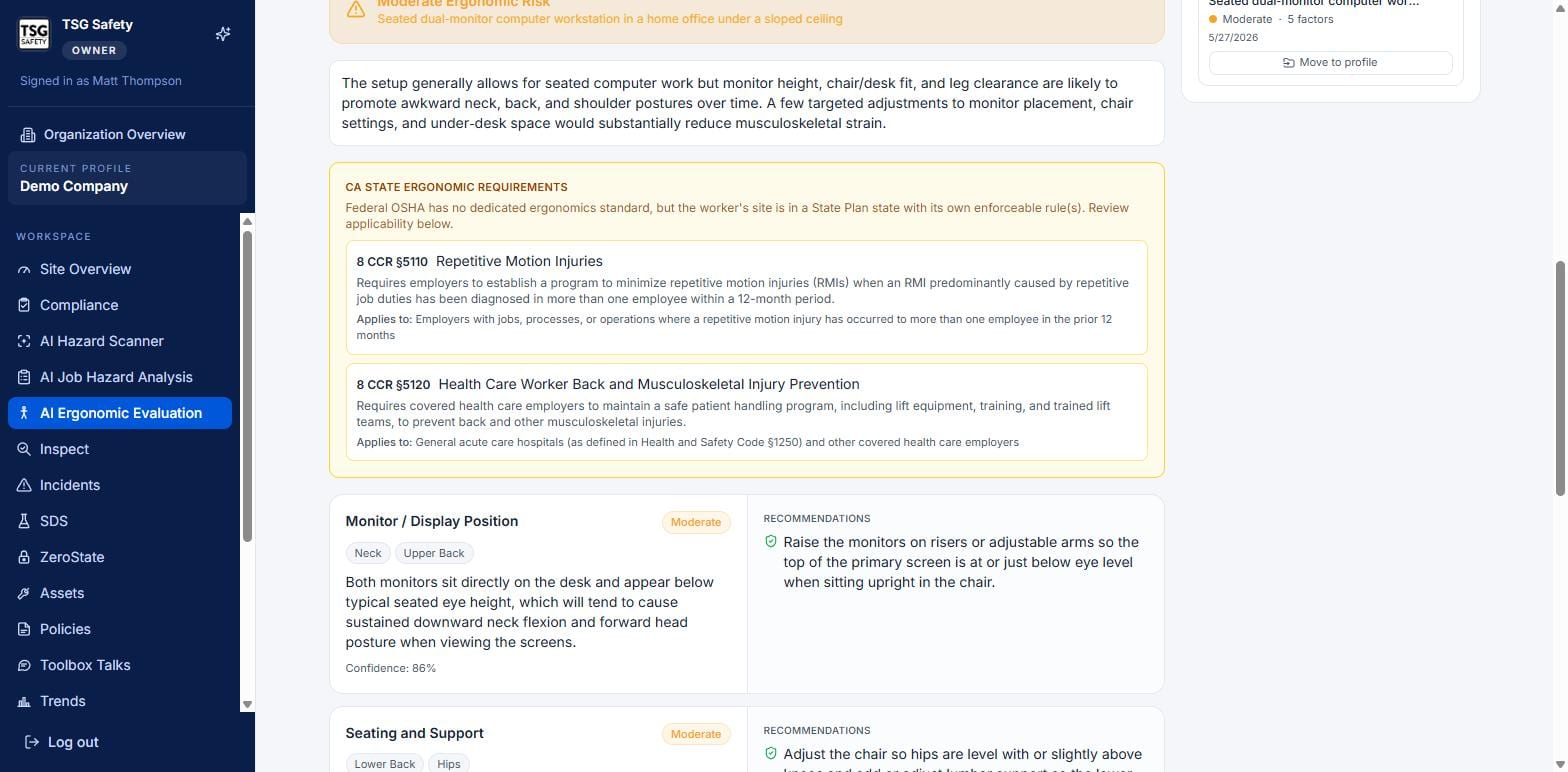
Task: Click the AI Hazard Scanner icon
Action: pyautogui.click(x=24, y=341)
